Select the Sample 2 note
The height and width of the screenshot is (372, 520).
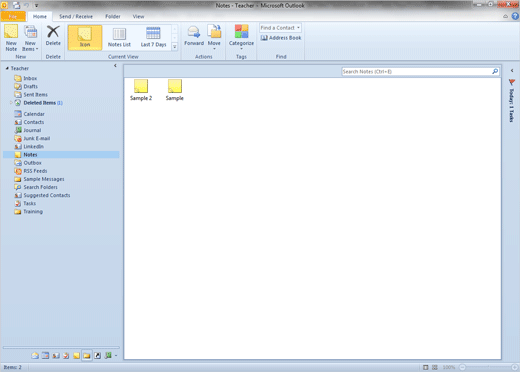141,90
